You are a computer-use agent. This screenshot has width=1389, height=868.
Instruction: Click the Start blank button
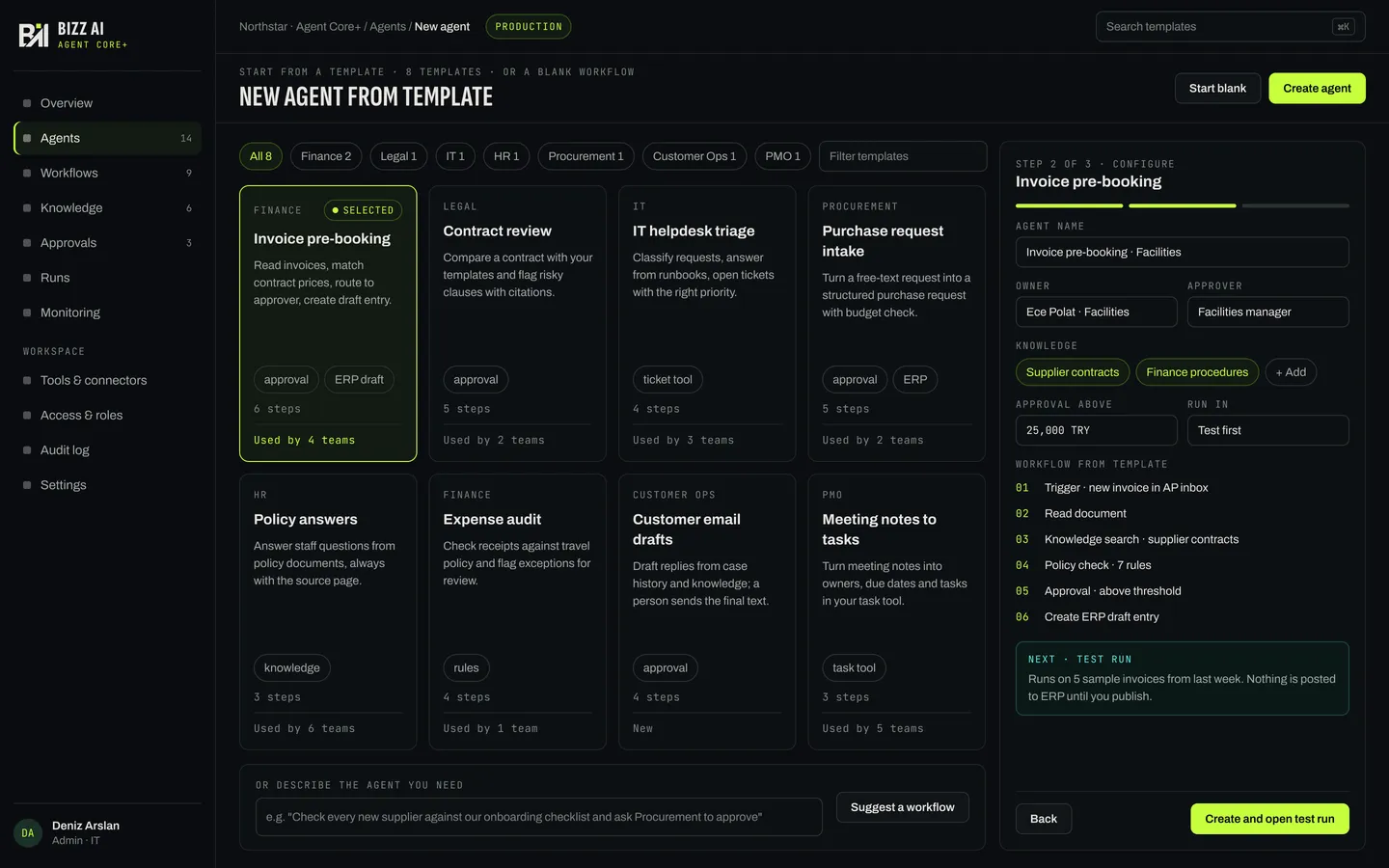pyautogui.click(x=1217, y=89)
